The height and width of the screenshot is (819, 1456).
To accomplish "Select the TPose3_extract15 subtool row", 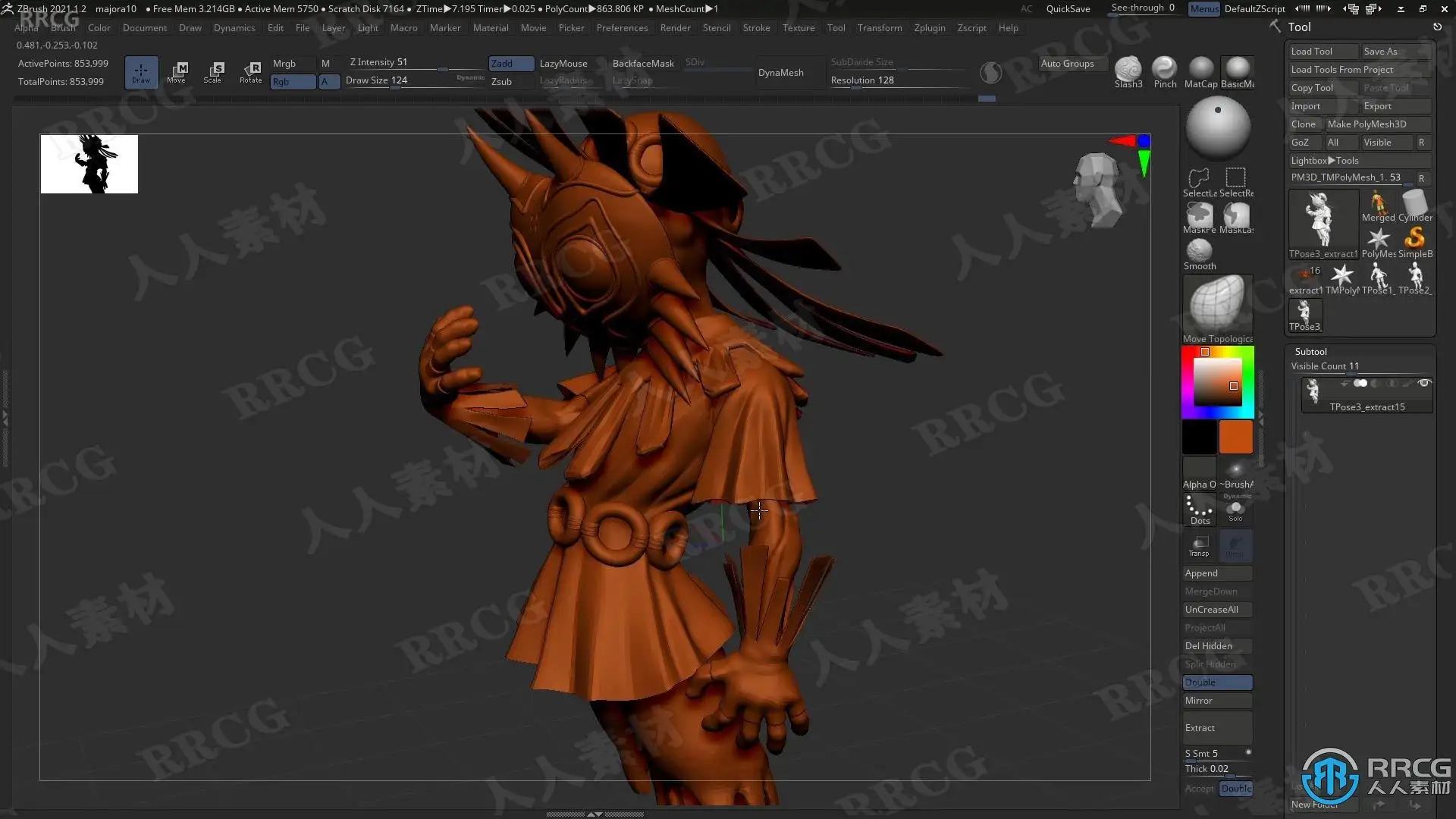I will click(x=1367, y=394).
